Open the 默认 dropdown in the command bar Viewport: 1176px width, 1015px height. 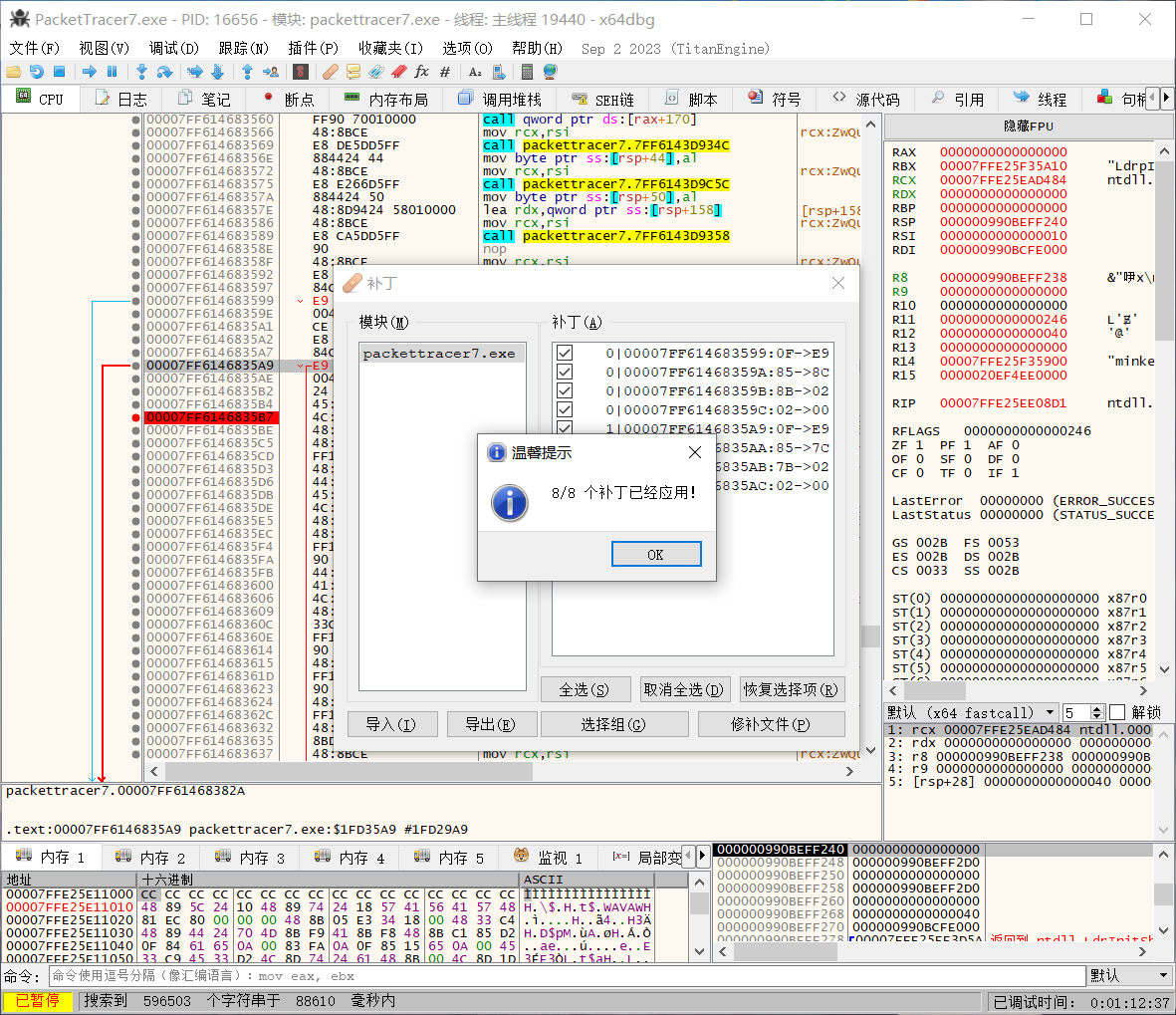click(1129, 975)
